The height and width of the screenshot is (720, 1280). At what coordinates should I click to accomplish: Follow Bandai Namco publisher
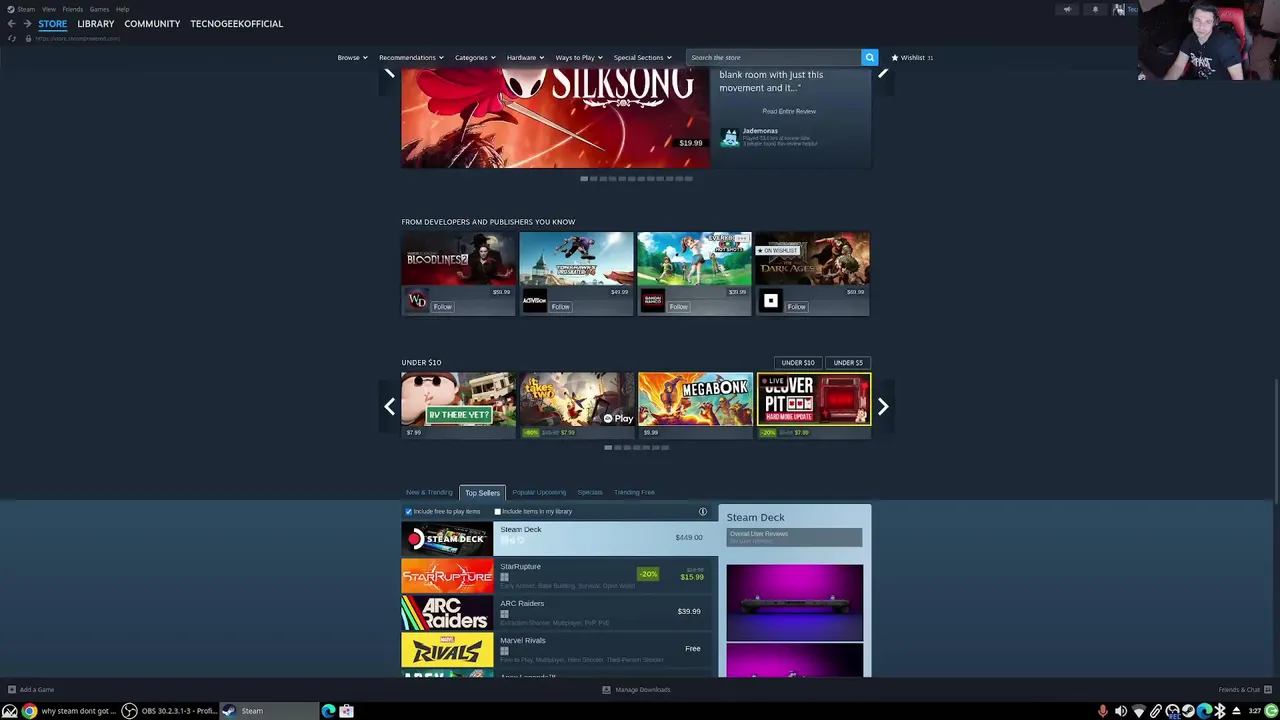click(x=678, y=307)
